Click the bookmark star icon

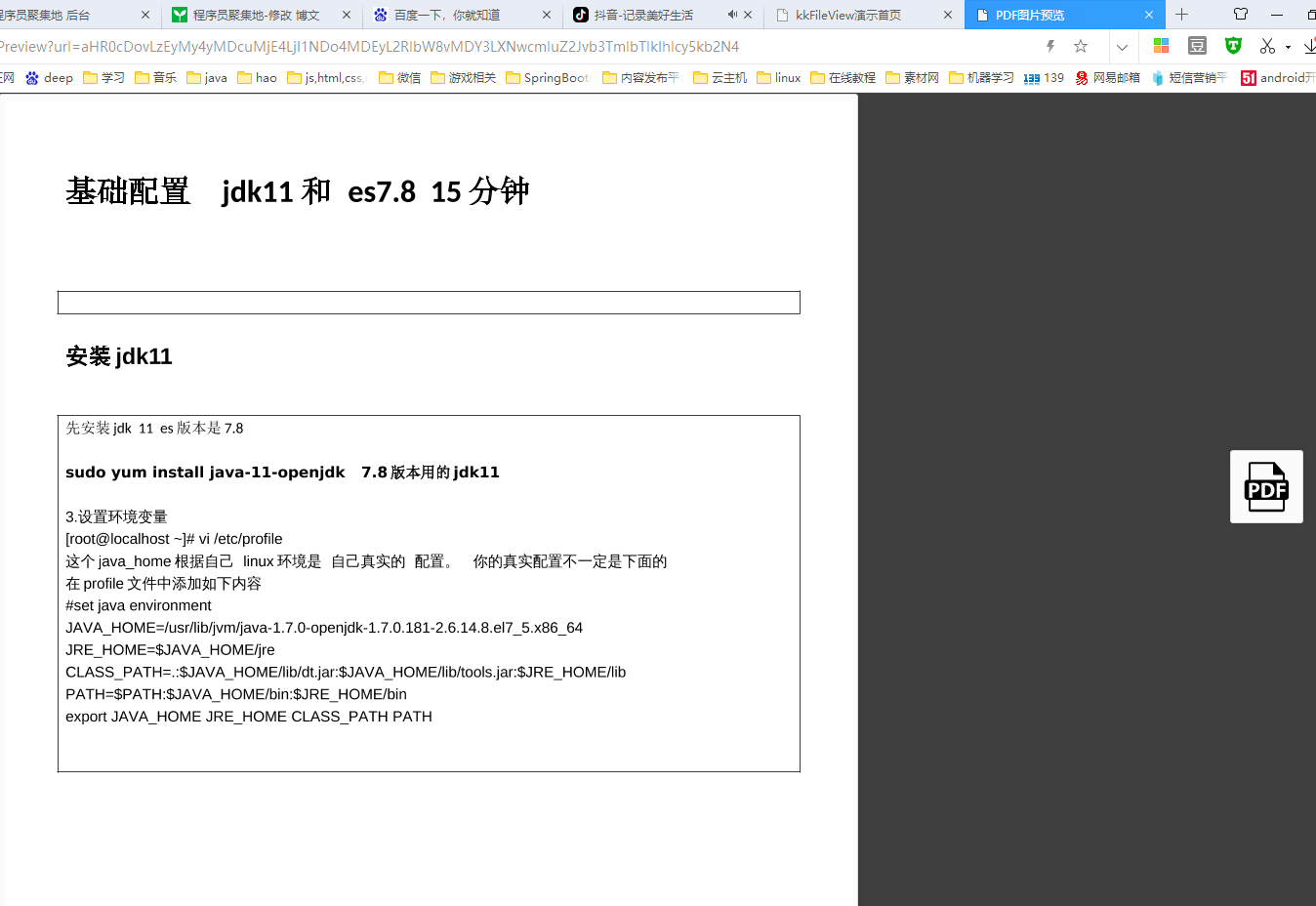(1081, 46)
